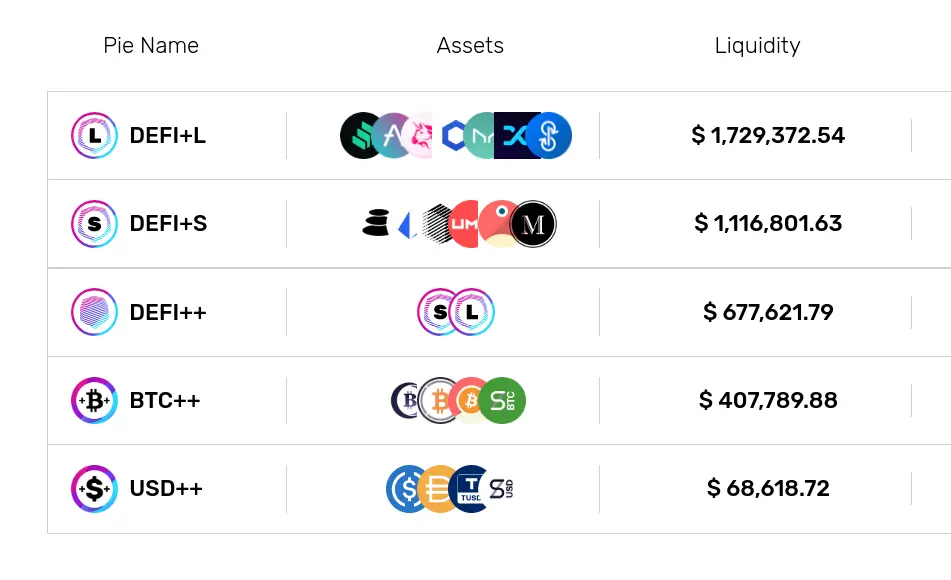Click the DEFI+L pie logo icon
The image size is (951, 580).
[94, 135]
